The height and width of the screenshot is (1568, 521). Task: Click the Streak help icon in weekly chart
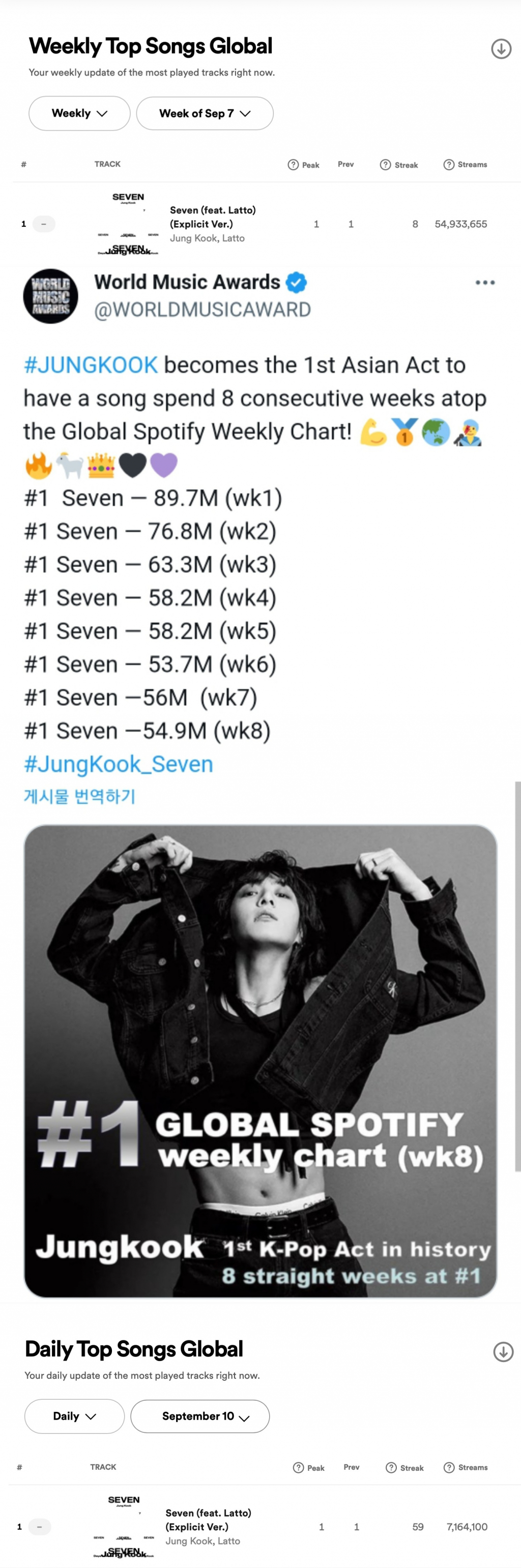[385, 164]
